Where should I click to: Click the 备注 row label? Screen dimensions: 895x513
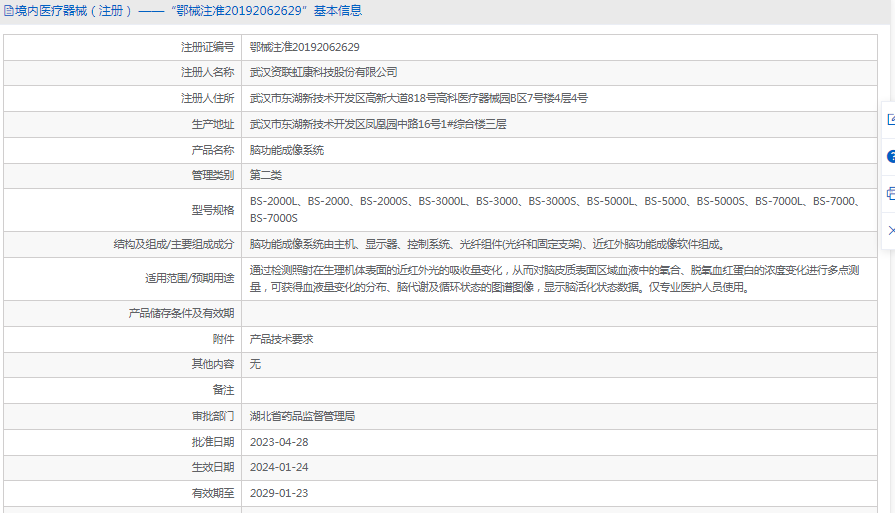(x=224, y=390)
